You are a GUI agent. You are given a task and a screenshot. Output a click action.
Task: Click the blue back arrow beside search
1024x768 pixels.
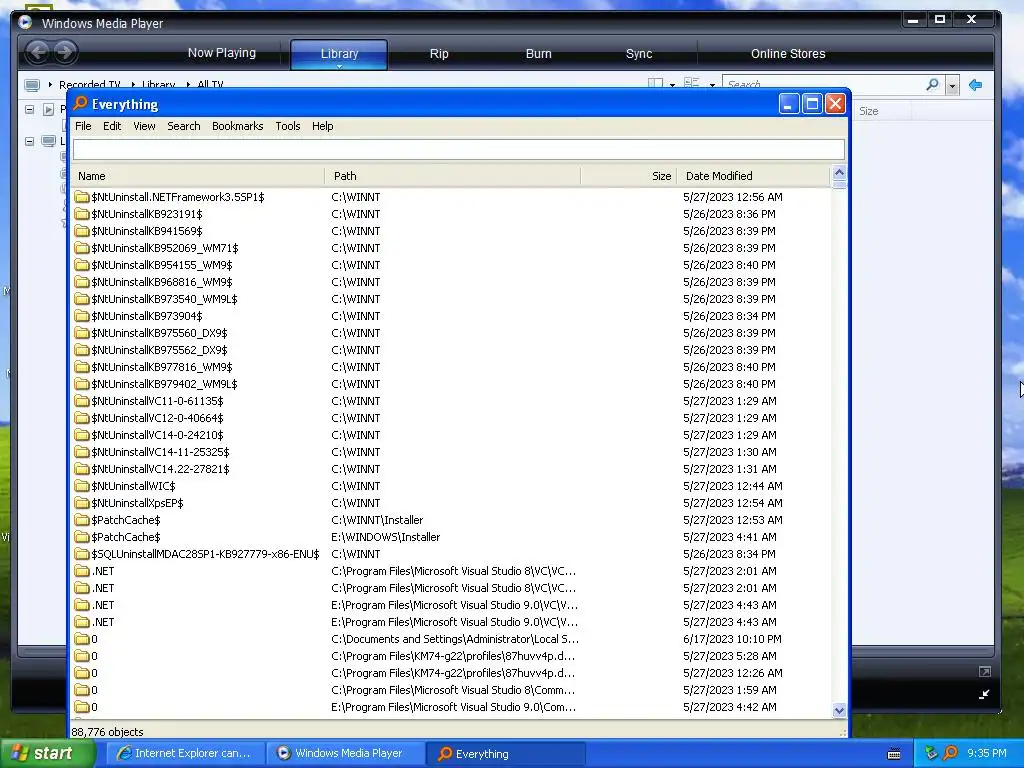(x=975, y=85)
